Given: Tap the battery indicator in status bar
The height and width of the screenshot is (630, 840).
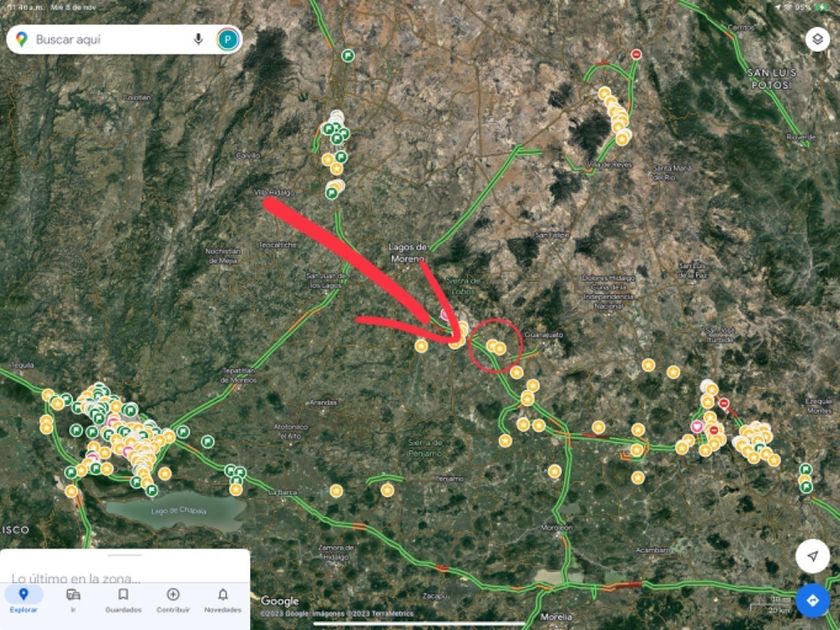Looking at the screenshot, I should pyautogui.click(x=821, y=8).
